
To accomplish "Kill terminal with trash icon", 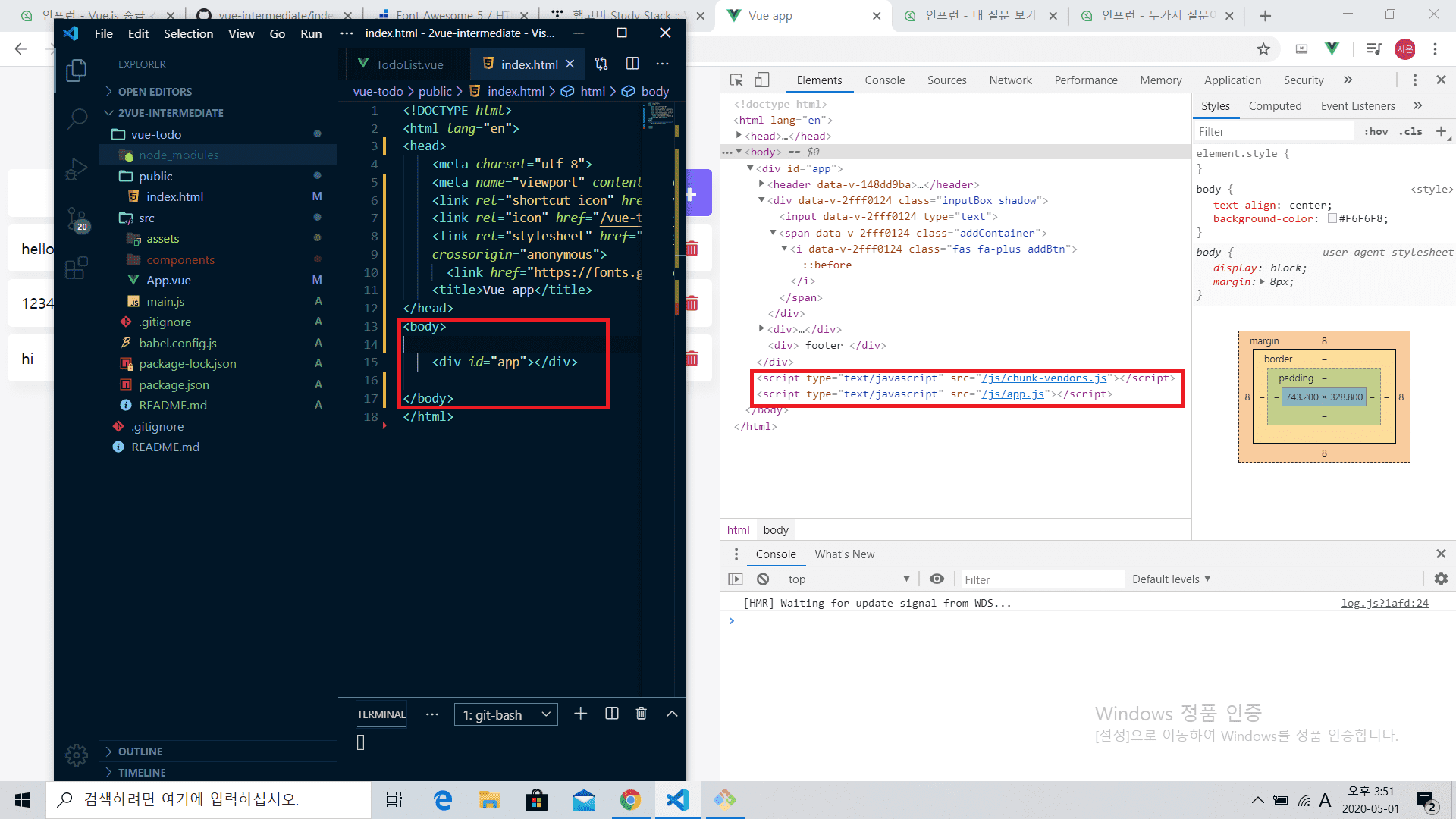I will coord(642,714).
